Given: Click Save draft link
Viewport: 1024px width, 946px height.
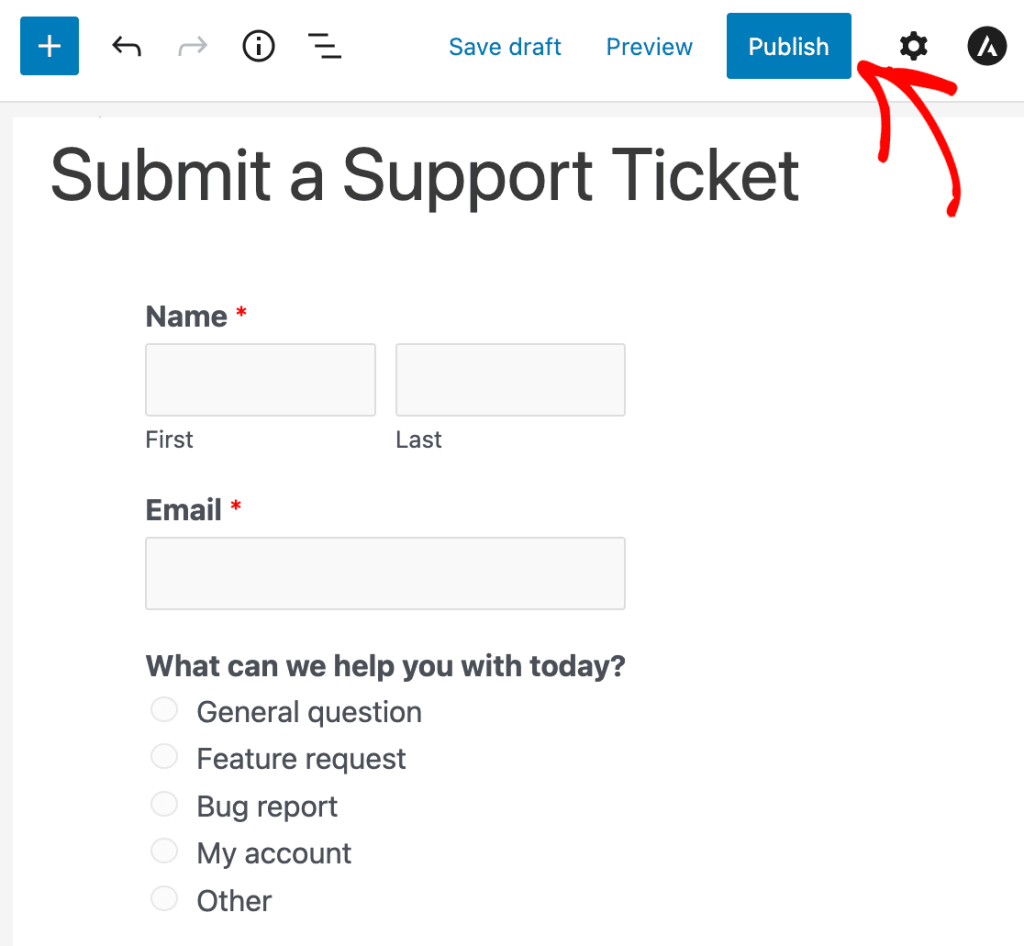Looking at the screenshot, I should (505, 47).
